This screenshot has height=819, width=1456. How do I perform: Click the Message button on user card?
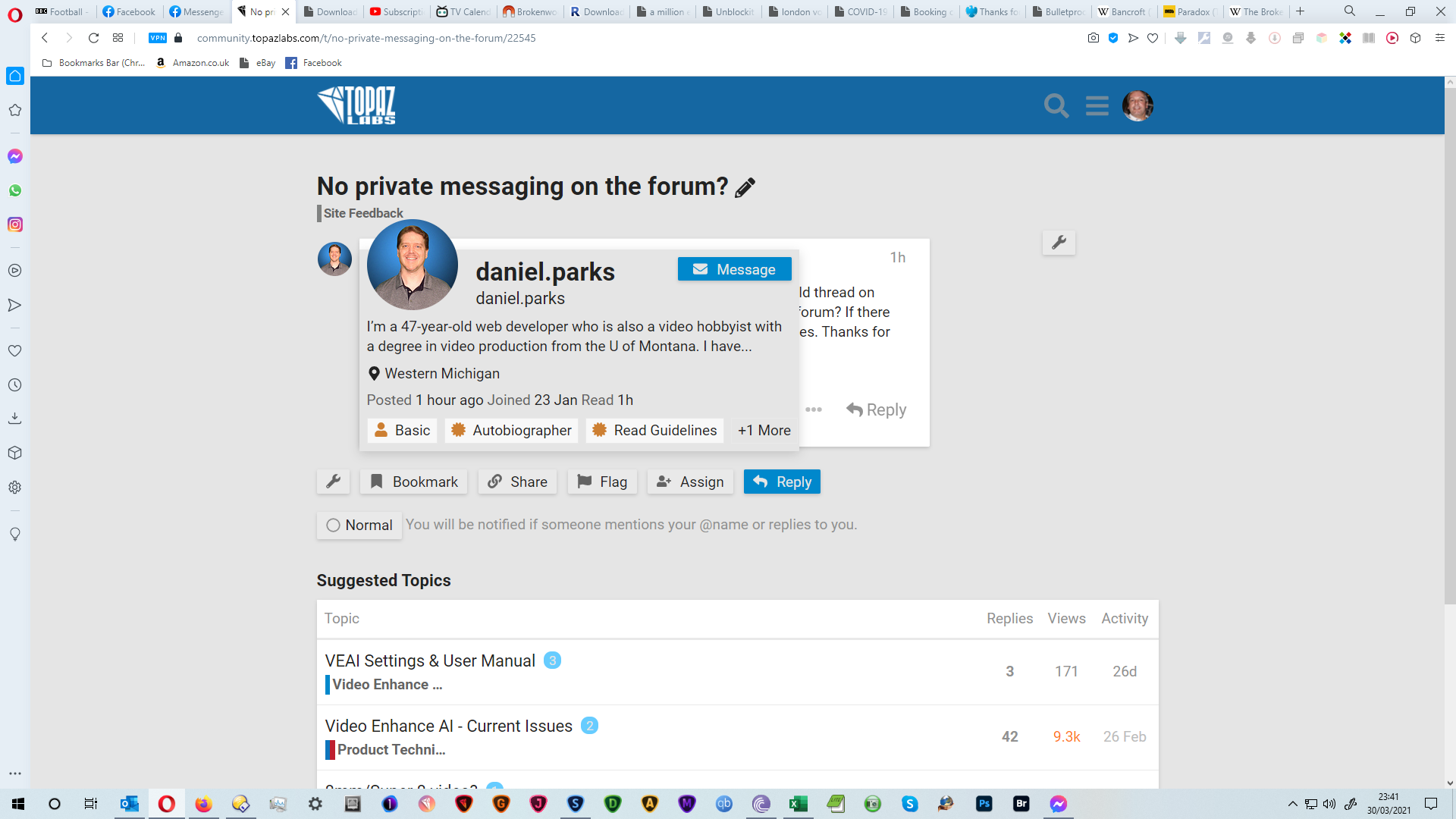pos(734,269)
